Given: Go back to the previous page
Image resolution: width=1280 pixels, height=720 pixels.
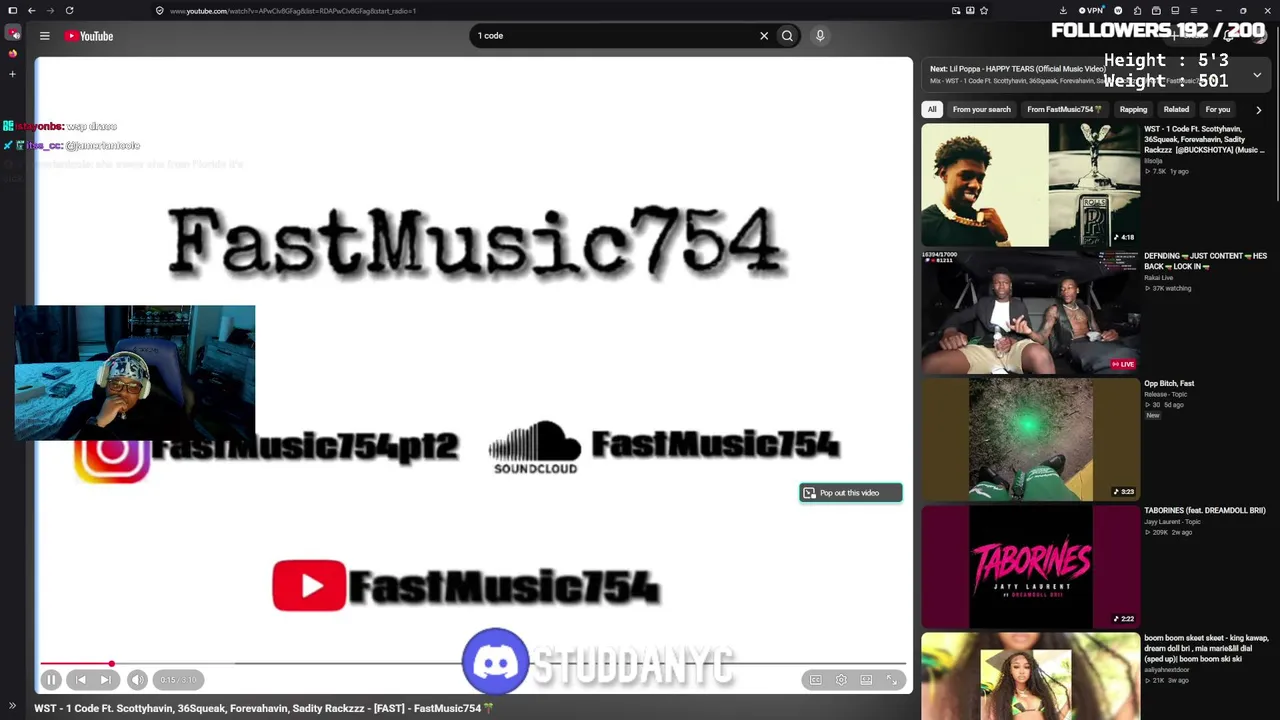Looking at the screenshot, I should 31,11.
